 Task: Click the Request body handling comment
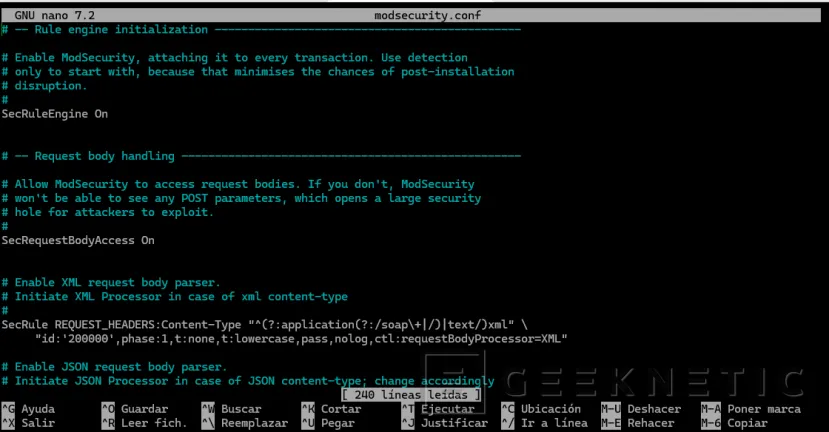261,156
